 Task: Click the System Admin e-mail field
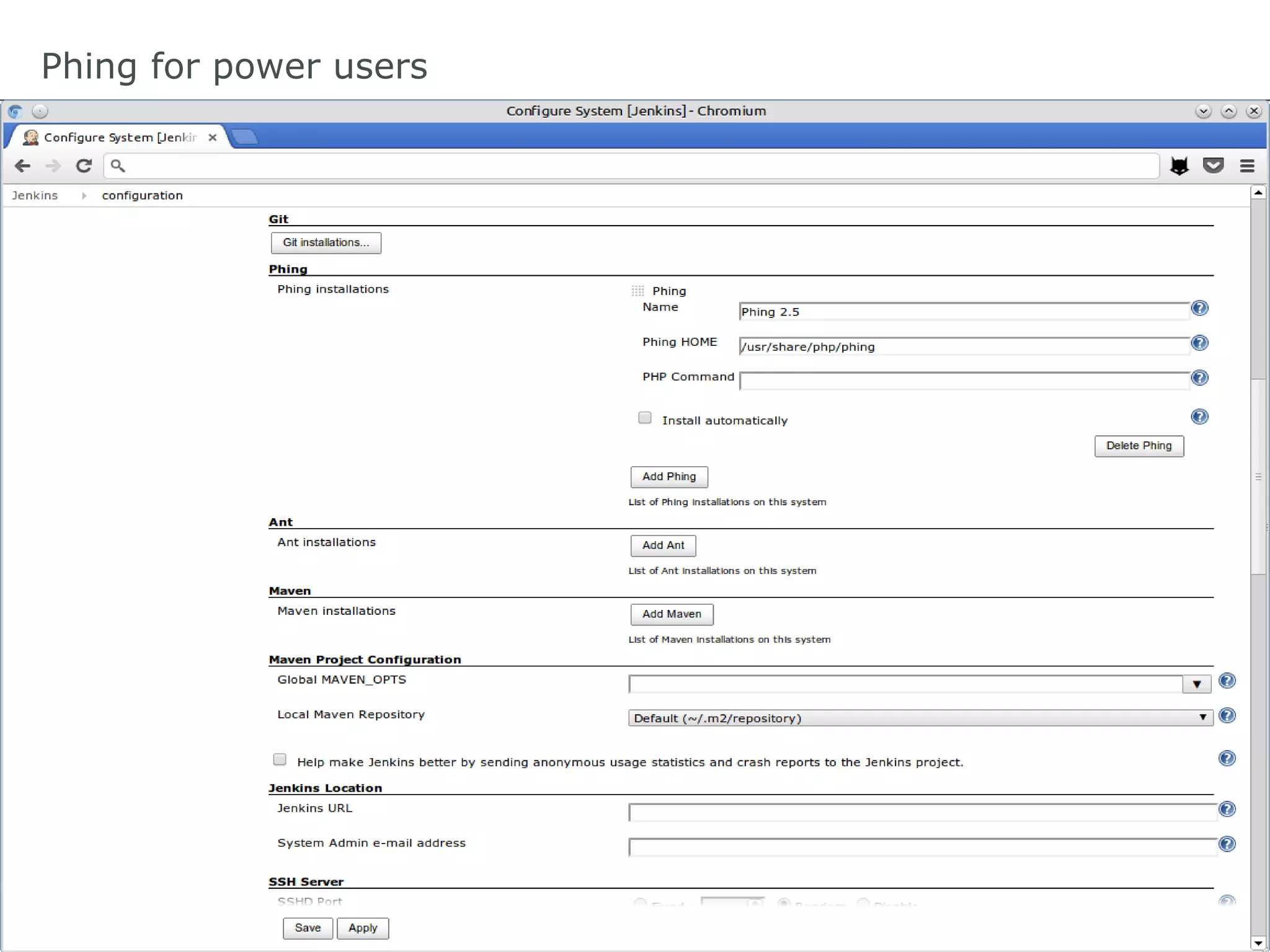(x=923, y=847)
